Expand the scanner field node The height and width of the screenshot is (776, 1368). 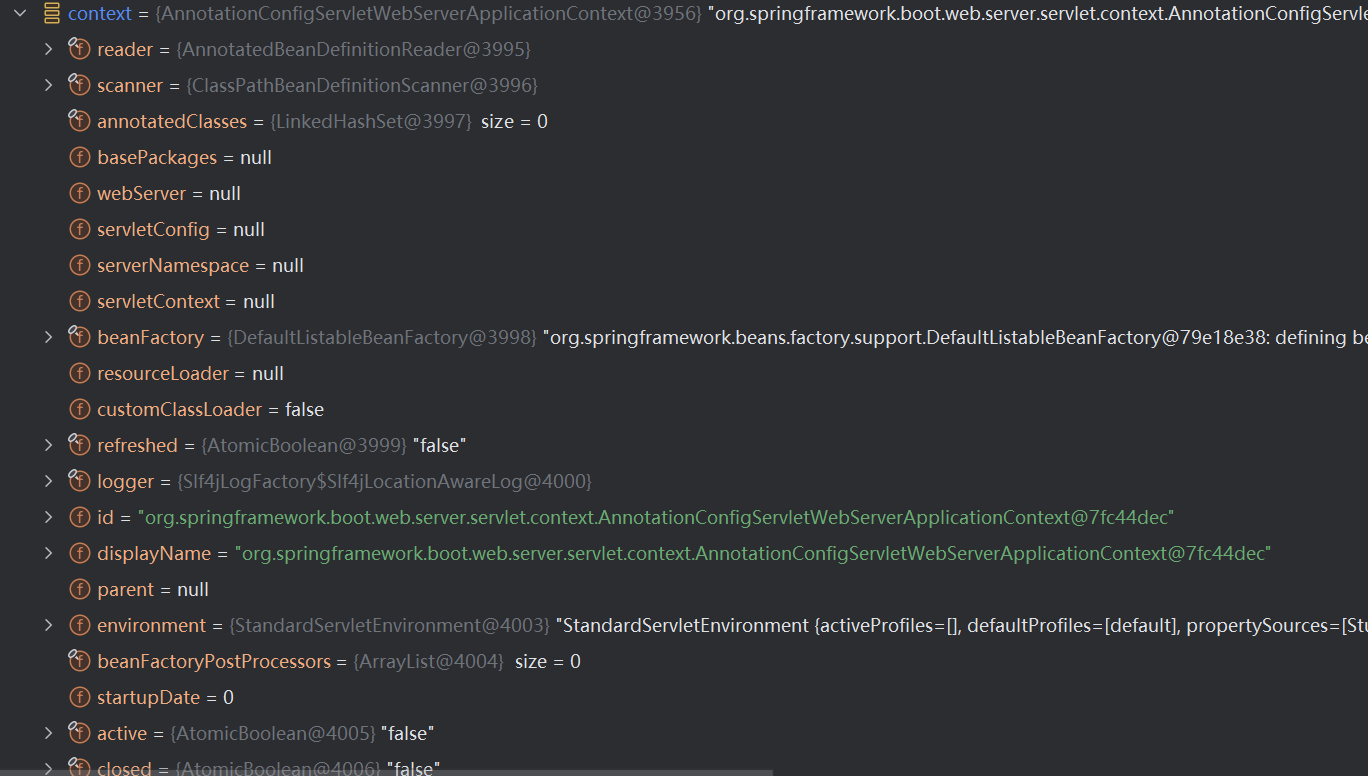click(x=48, y=85)
